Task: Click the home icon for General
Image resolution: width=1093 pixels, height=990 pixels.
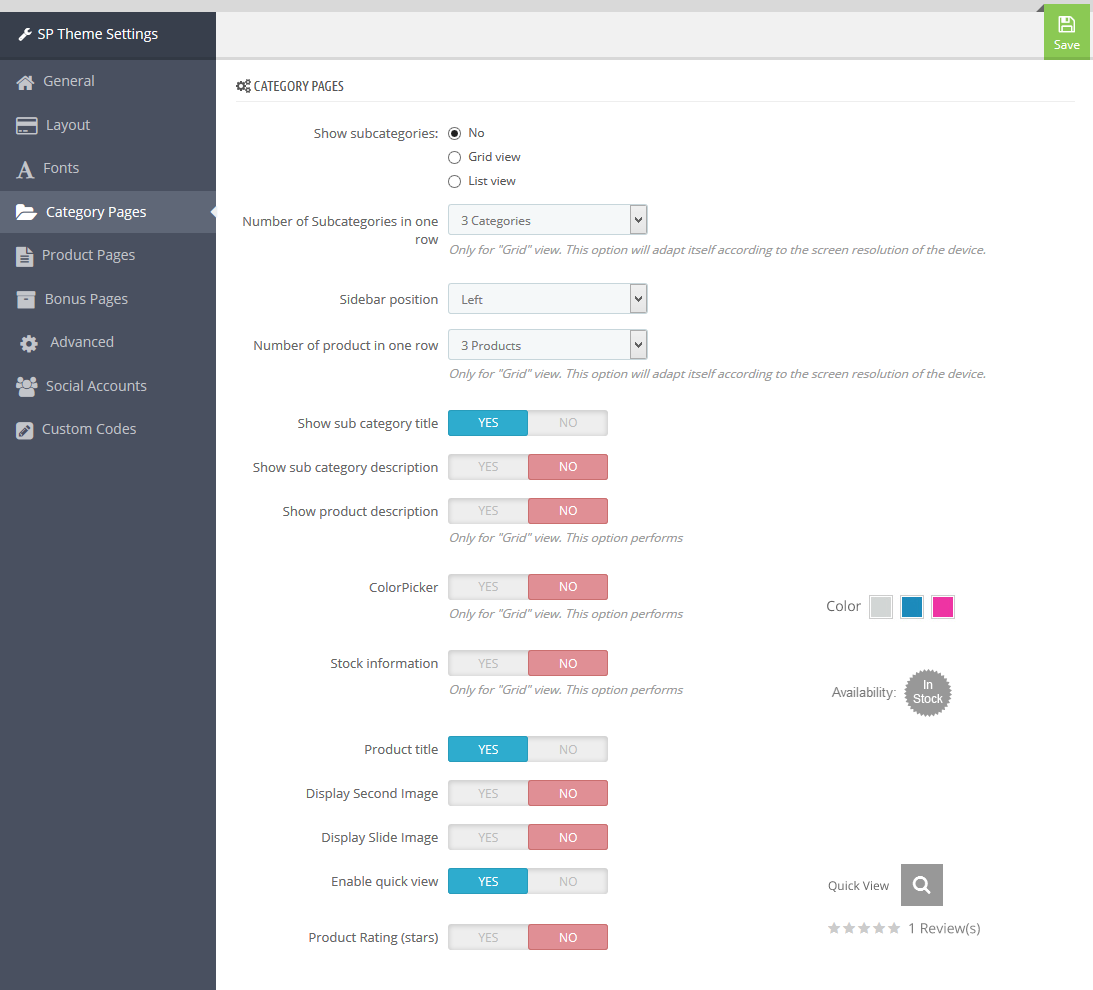Action: pos(25,82)
